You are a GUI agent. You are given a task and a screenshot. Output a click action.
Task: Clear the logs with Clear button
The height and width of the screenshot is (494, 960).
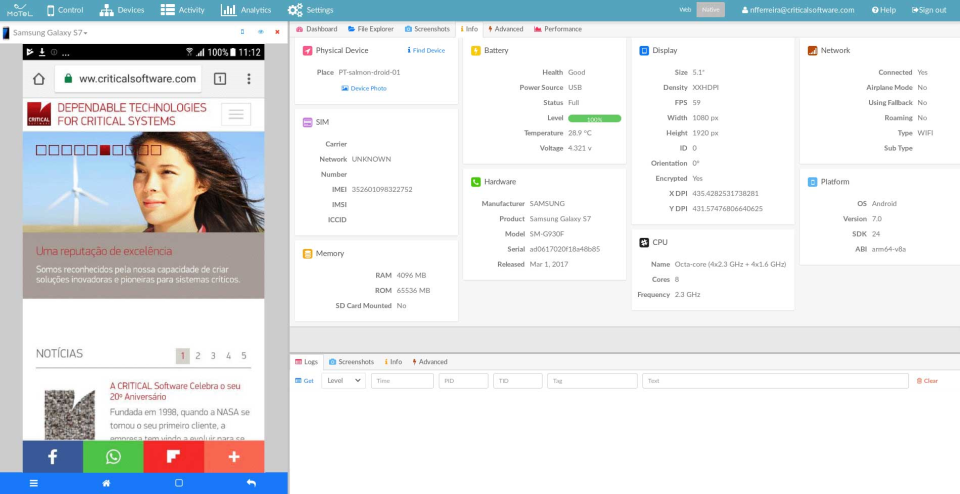pos(927,381)
